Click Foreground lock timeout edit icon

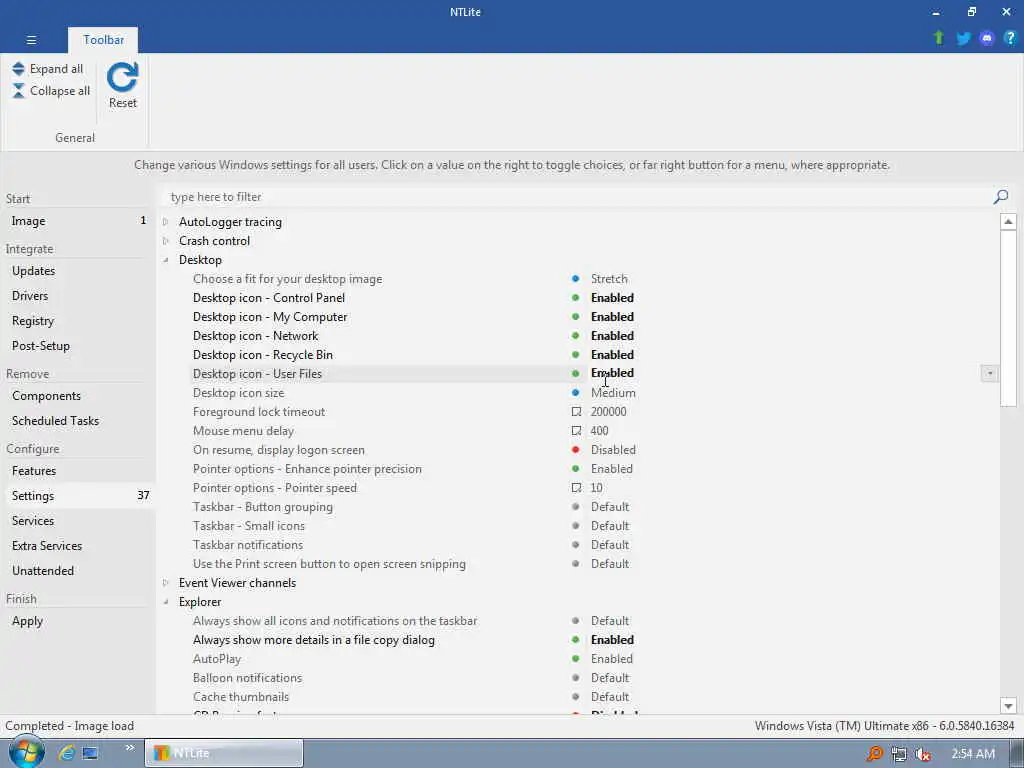click(x=576, y=412)
